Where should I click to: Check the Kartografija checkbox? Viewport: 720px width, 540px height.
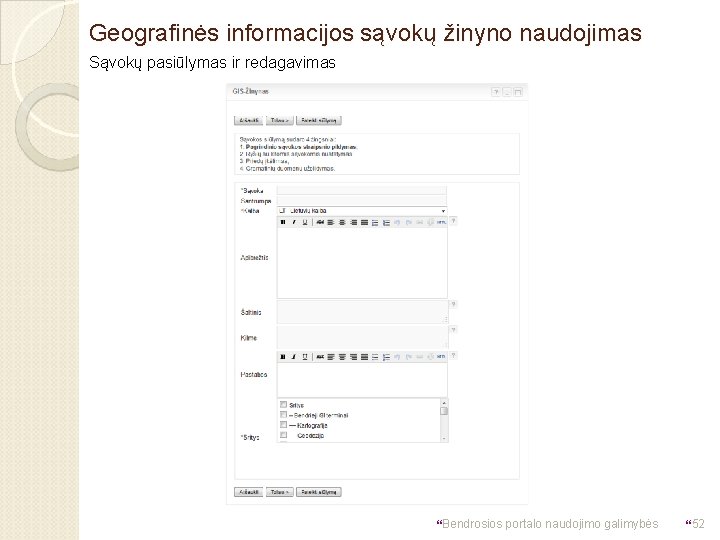click(x=283, y=425)
